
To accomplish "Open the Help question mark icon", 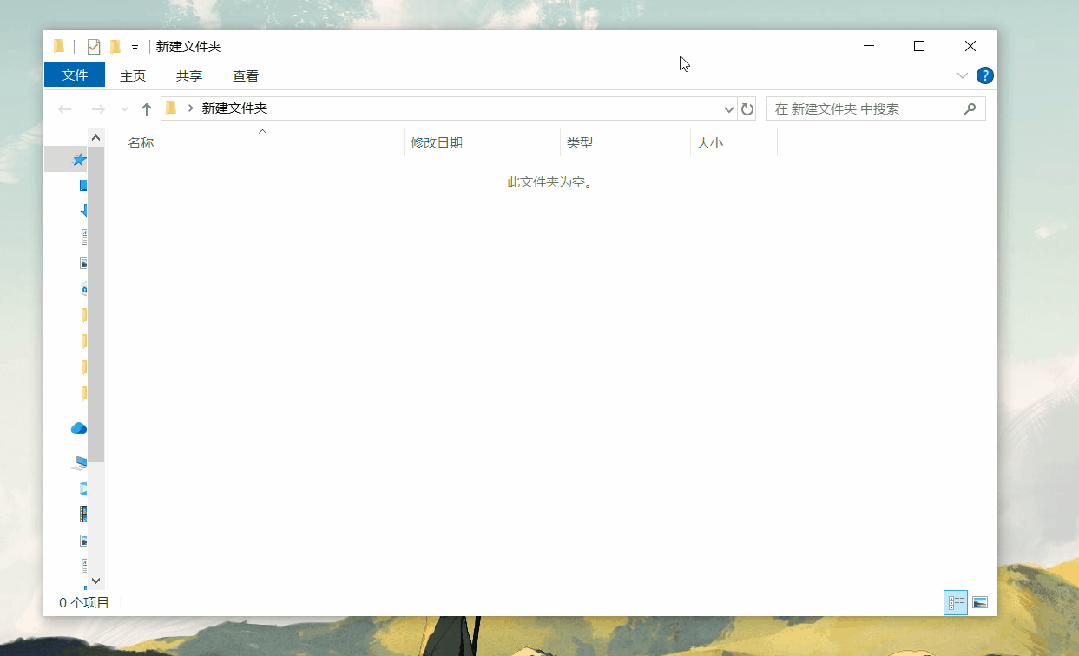I will click(985, 75).
